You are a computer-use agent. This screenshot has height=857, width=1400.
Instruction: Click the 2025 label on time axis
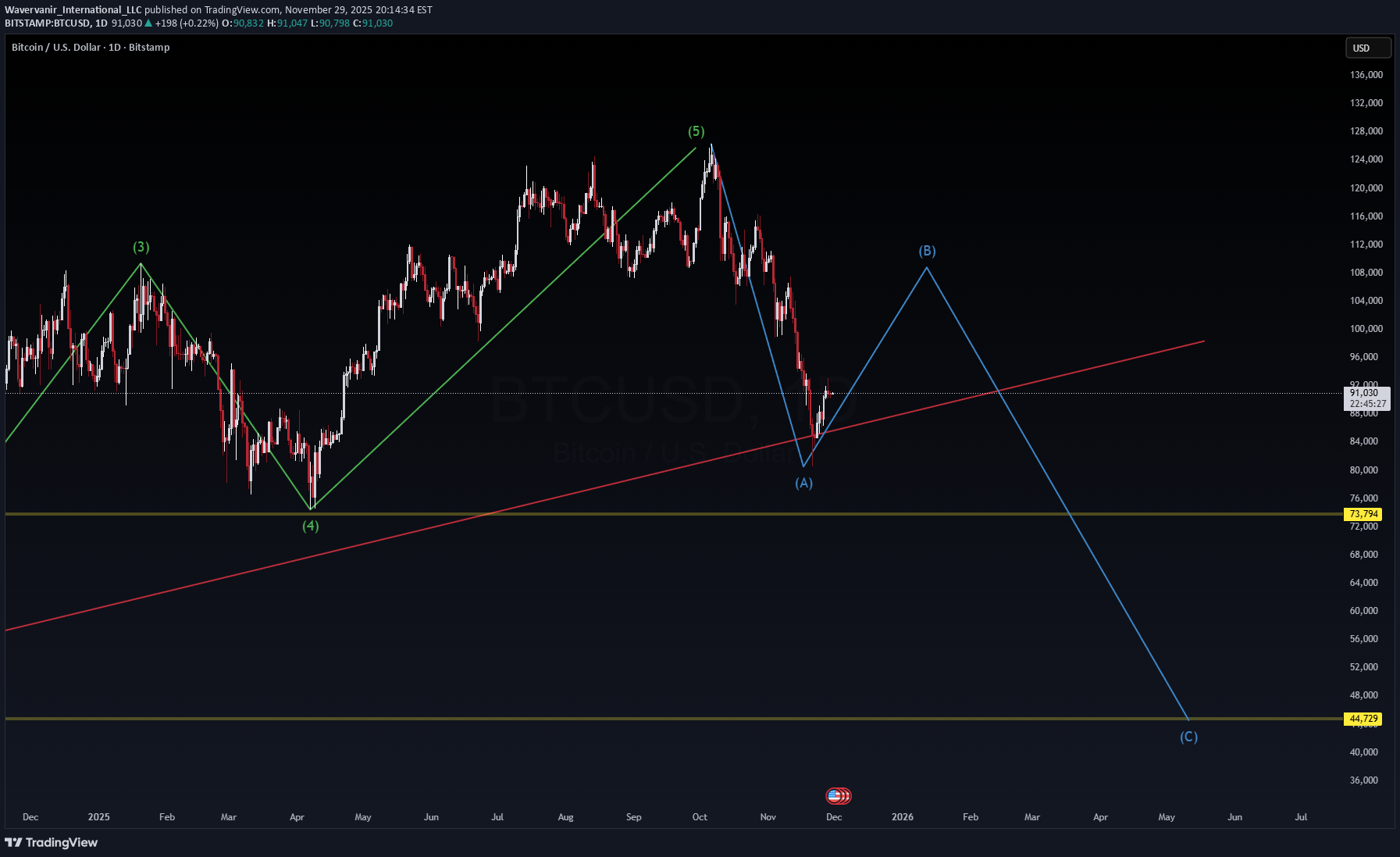pos(98,817)
